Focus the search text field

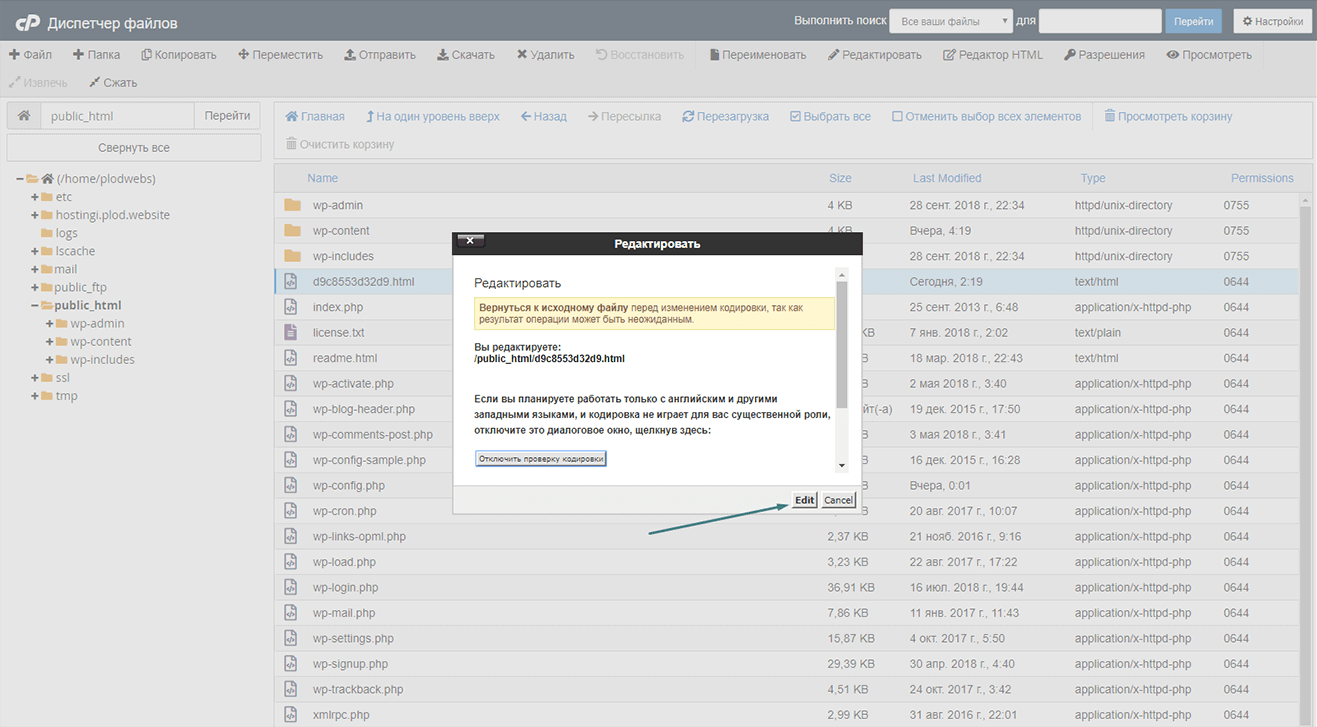pyautogui.click(x=1100, y=21)
